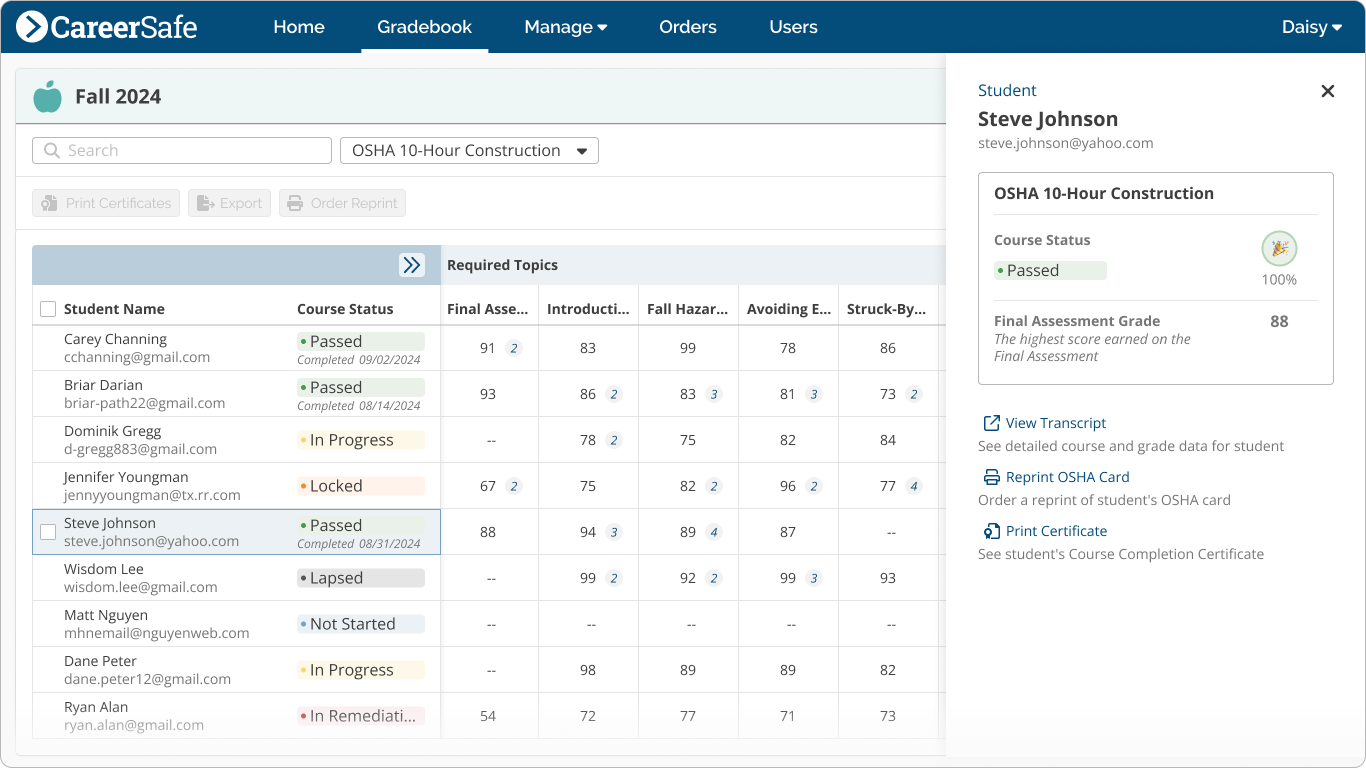Image resolution: width=1366 pixels, height=768 pixels.
Task: Click the search magnifier icon
Action: [x=52, y=150]
